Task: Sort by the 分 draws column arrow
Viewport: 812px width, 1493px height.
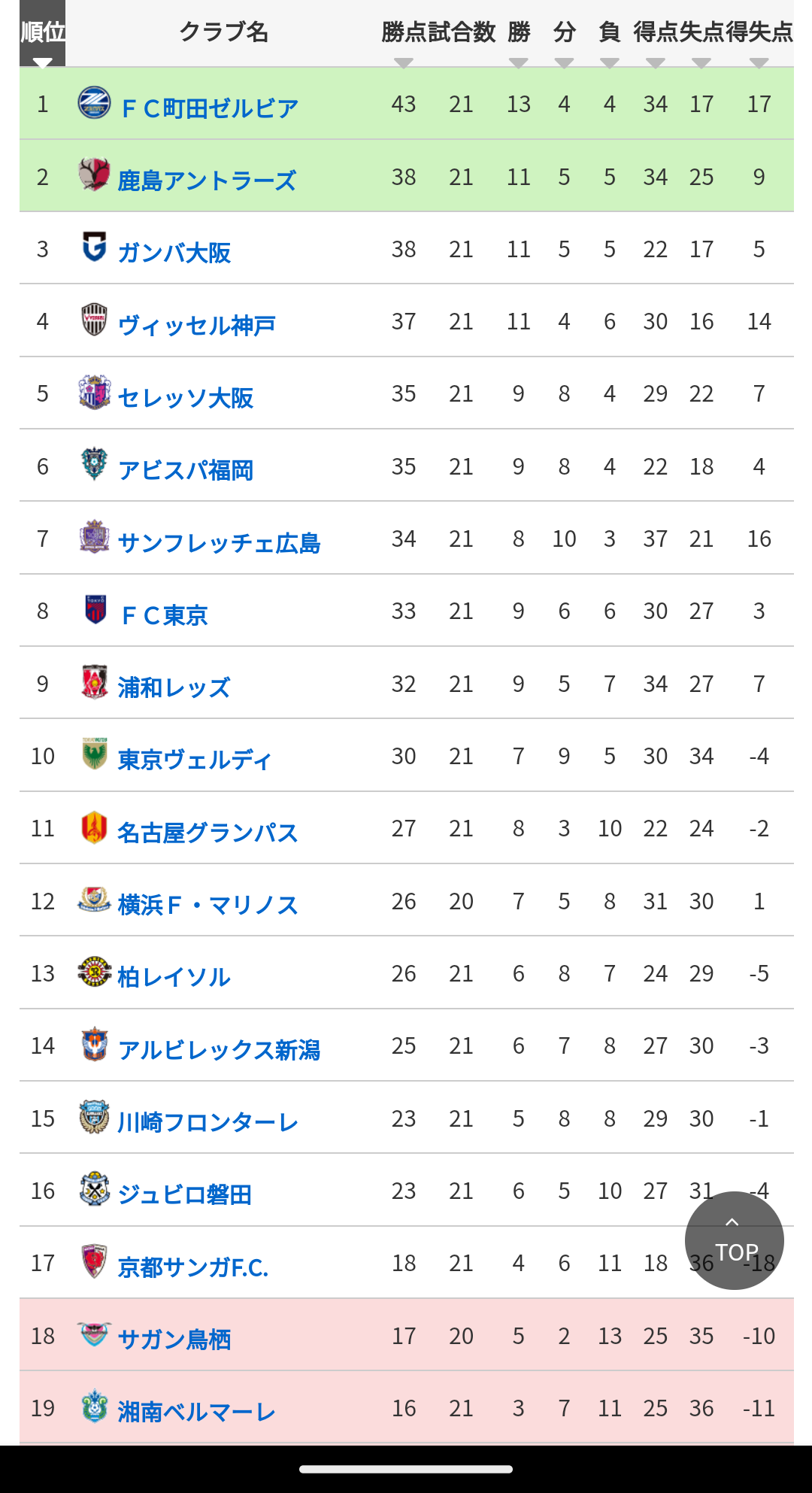Action: coord(565,62)
